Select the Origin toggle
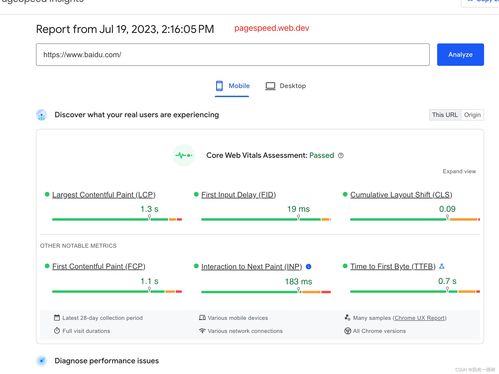This screenshot has width=499, height=374. coord(472,115)
